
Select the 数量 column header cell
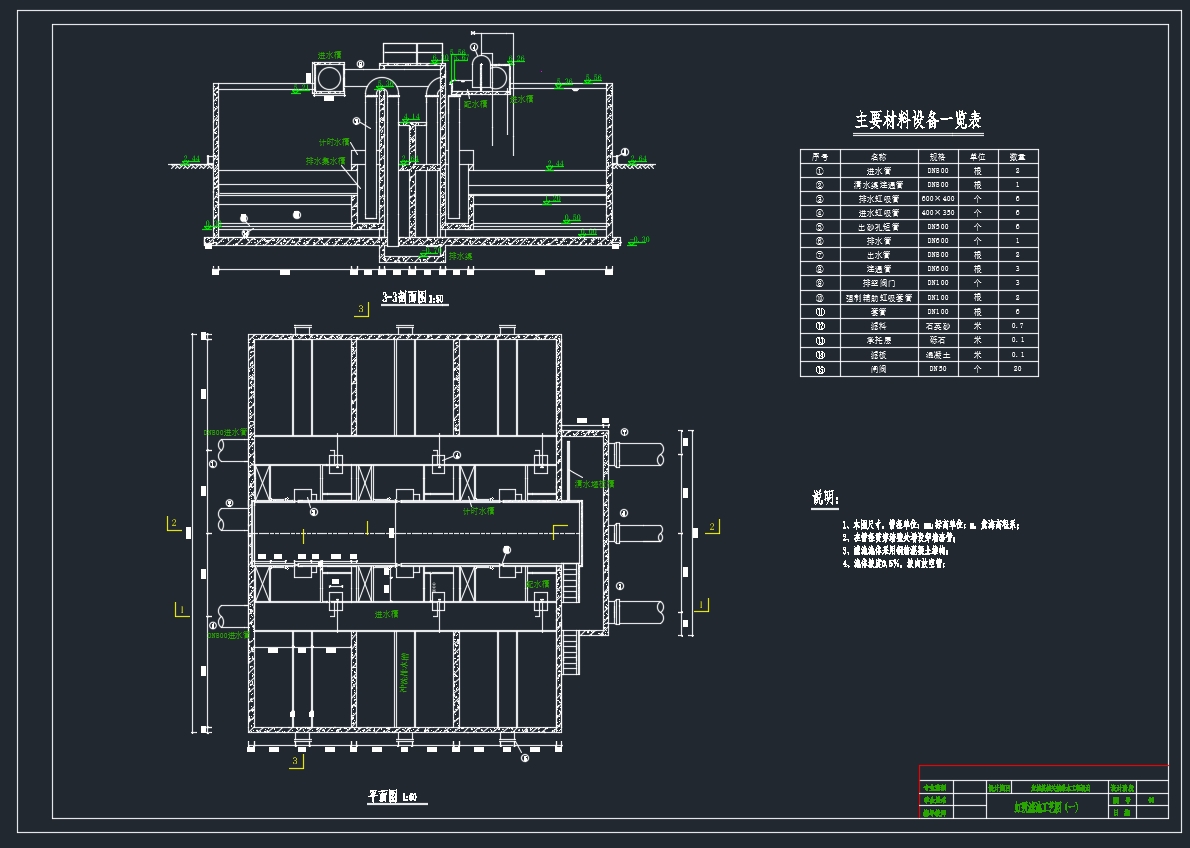1017,157
